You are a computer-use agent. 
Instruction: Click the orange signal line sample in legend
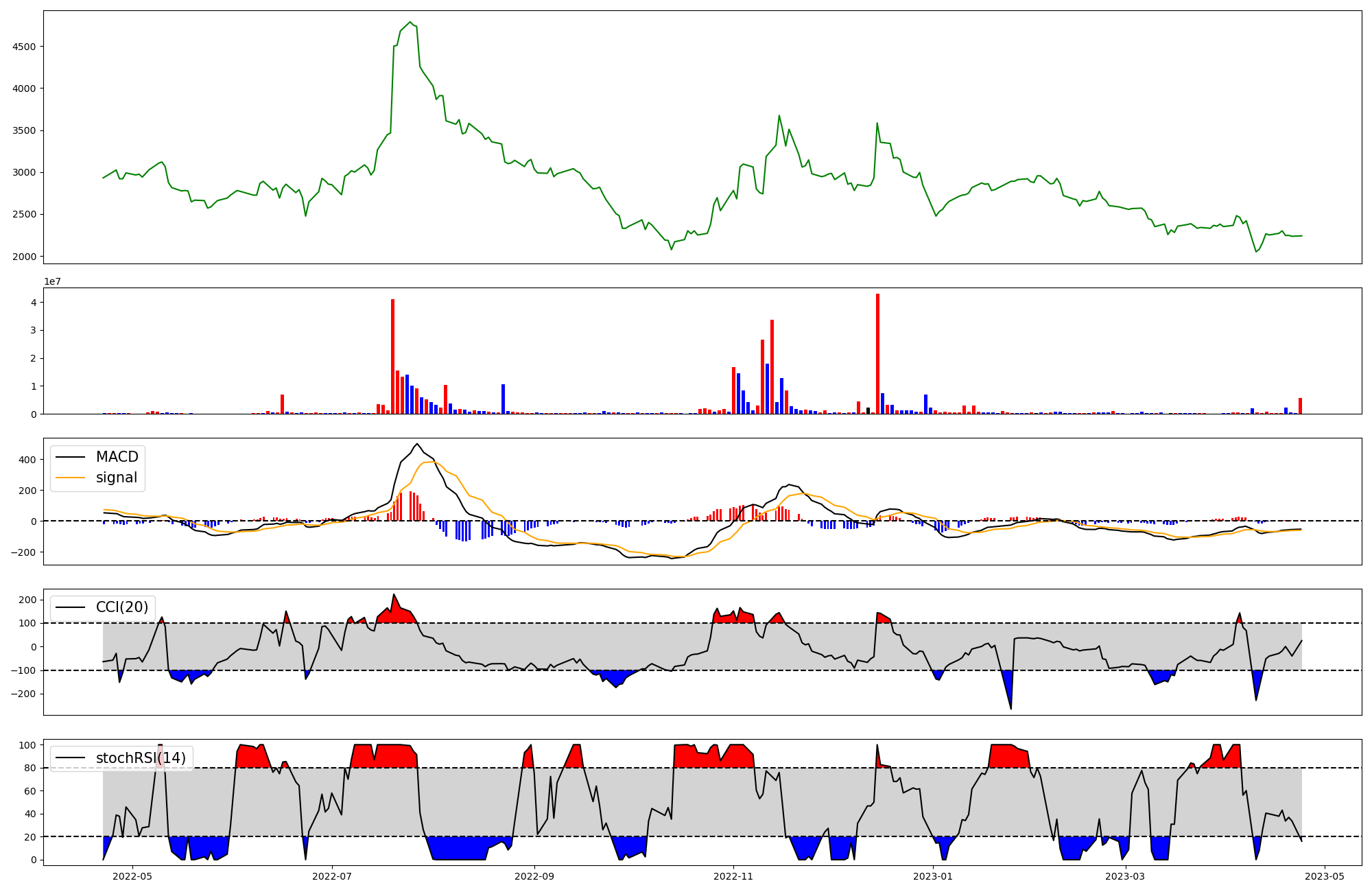click(70, 478)
